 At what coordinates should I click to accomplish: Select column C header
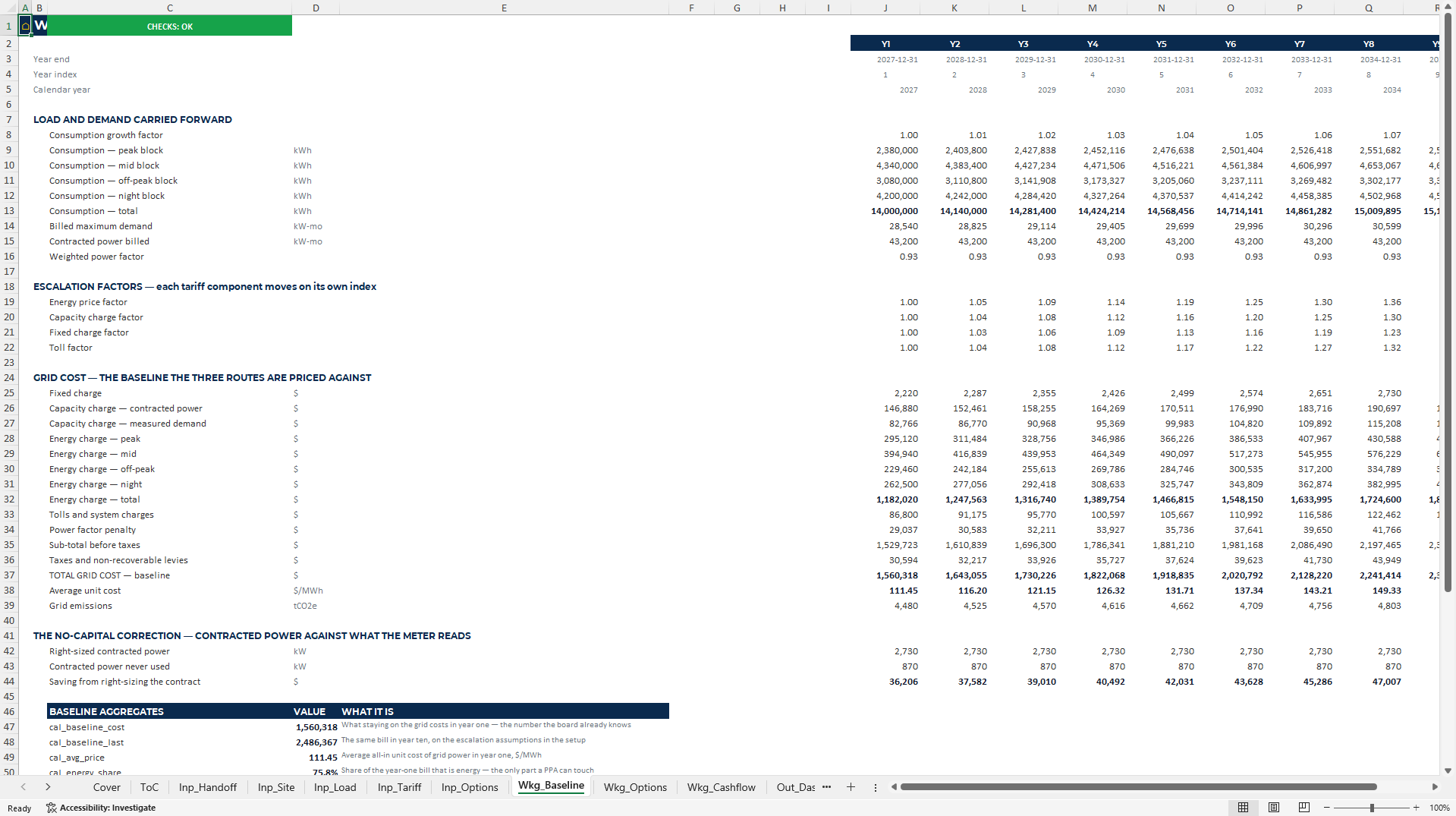click(x=169, y=8)
